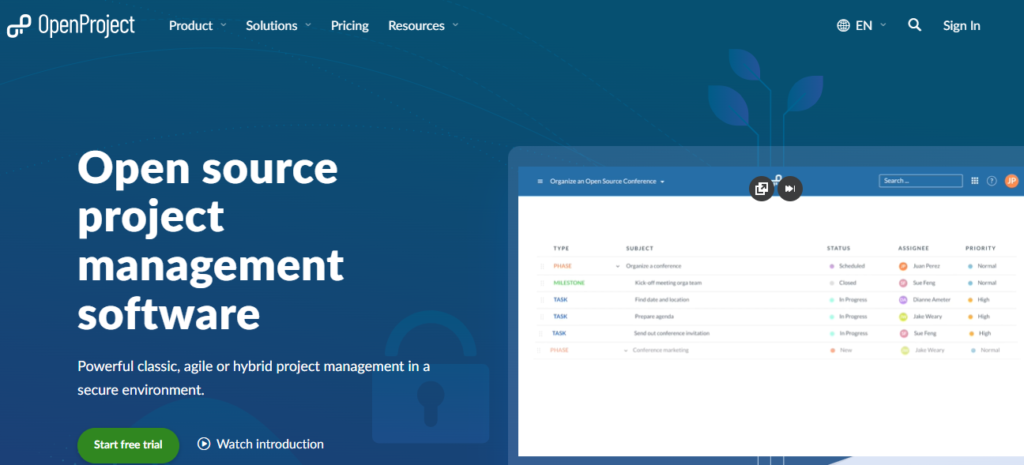1024x465 pixels.
Task: Click Juan Perez's assignee avatar
Action: point(903,266)
